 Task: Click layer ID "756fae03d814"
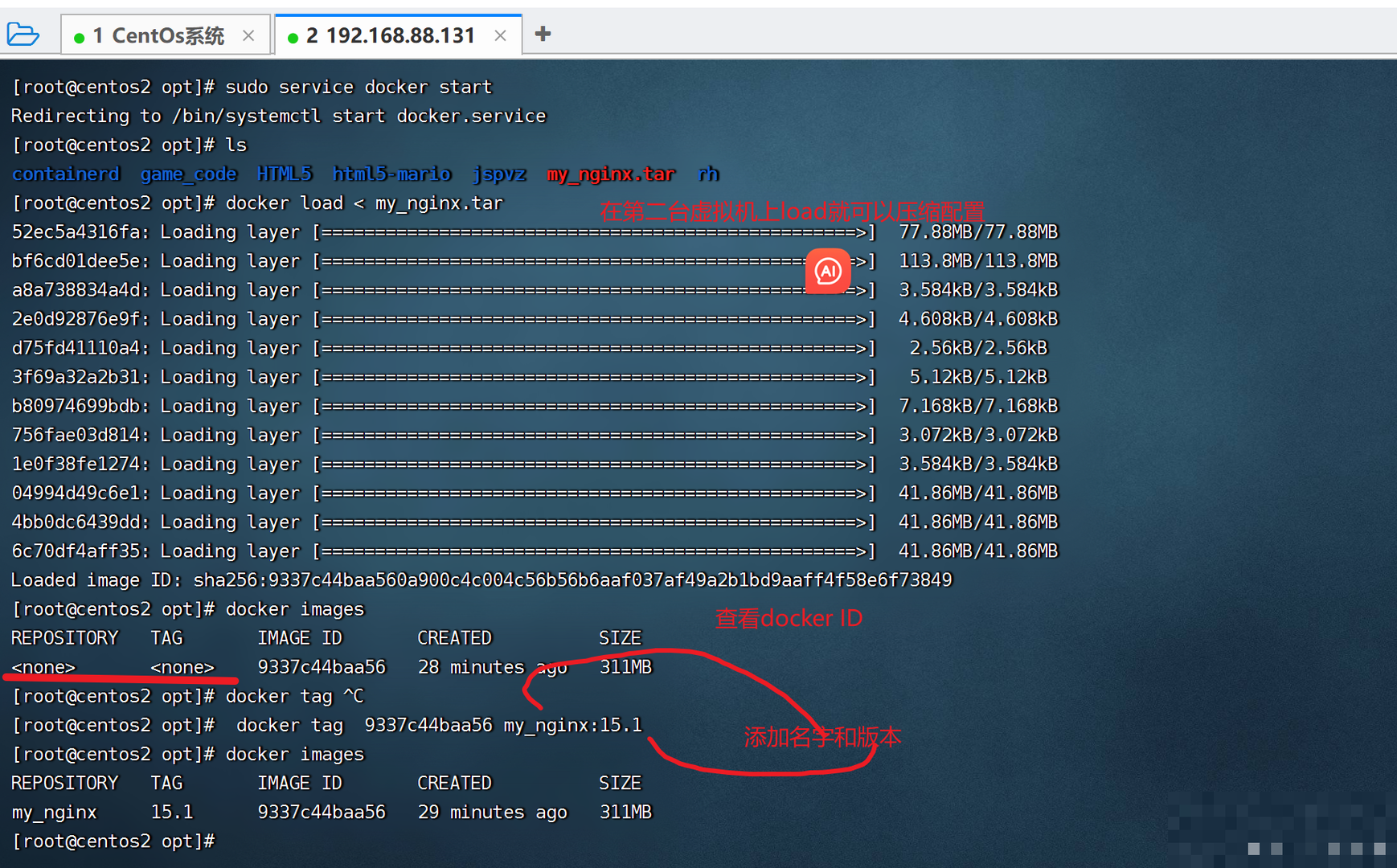[x=76, y=434]
